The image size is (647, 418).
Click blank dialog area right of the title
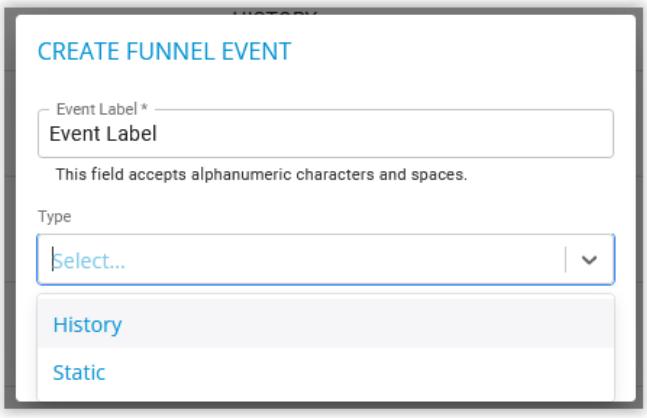click(x=462, y=52)
